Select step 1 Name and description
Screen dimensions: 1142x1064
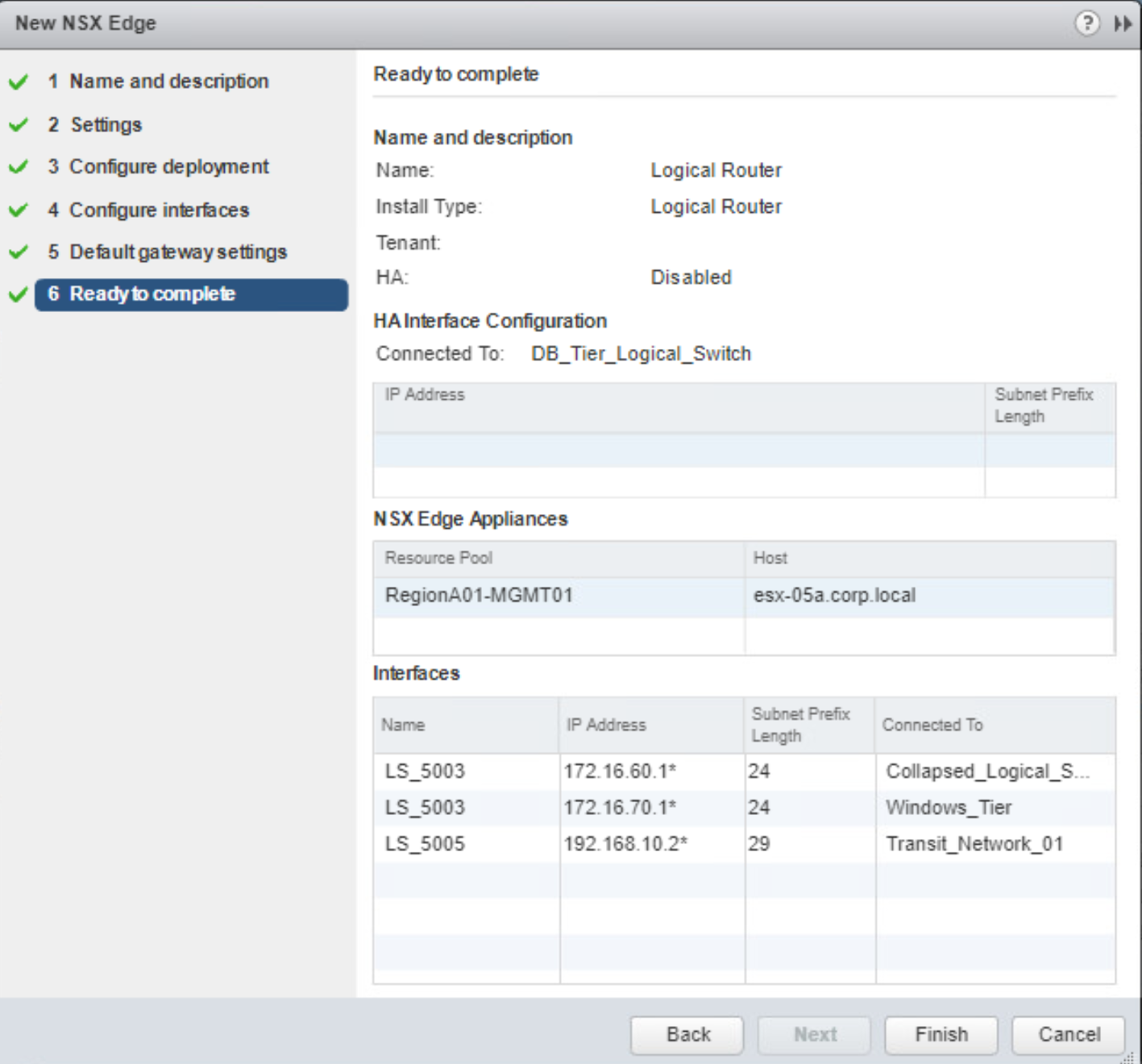(169, 81)
